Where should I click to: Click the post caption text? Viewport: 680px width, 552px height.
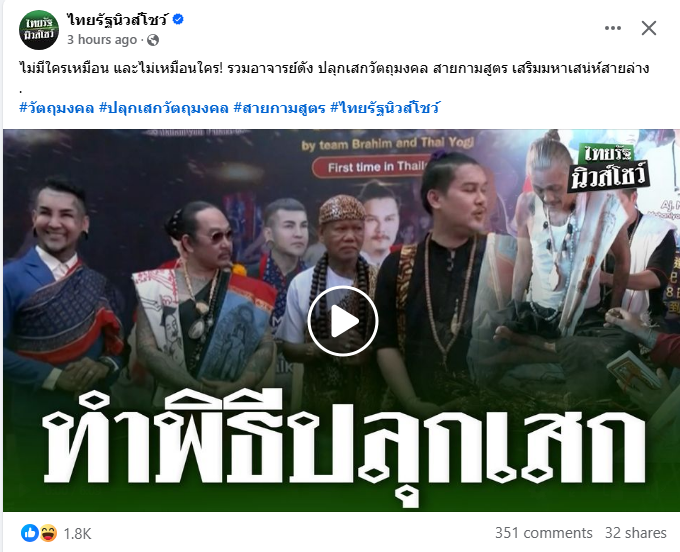tap(334, 69)
